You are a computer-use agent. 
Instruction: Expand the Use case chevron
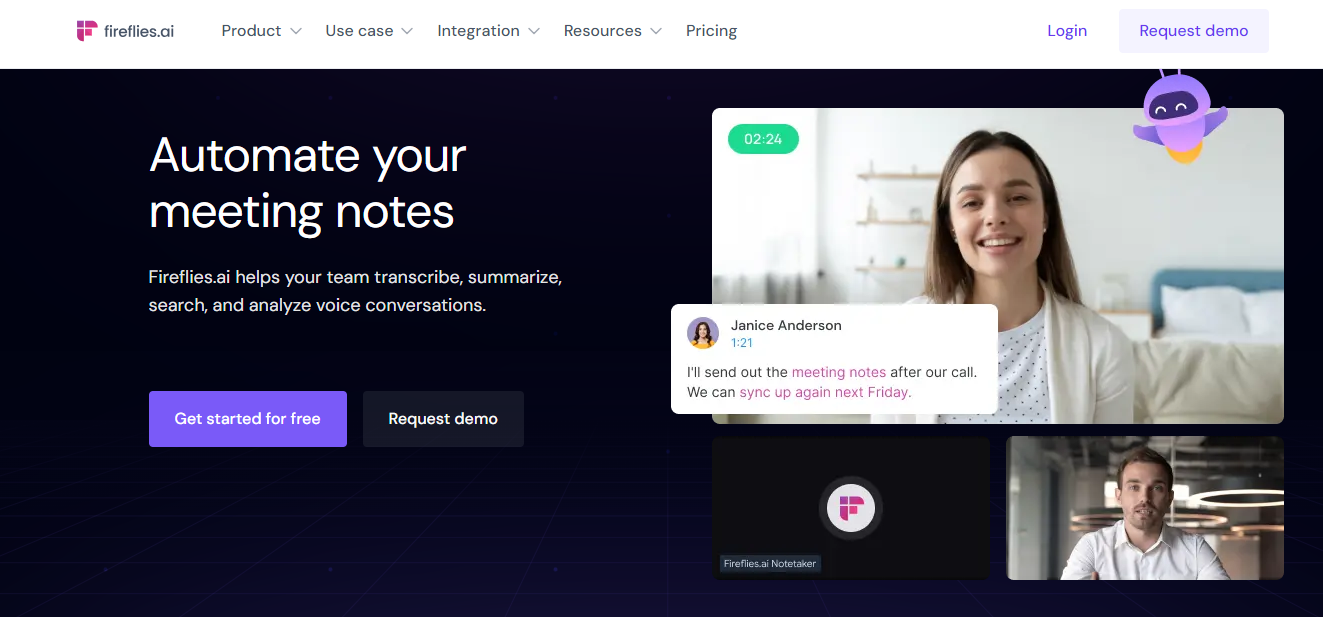coord(407,32)
